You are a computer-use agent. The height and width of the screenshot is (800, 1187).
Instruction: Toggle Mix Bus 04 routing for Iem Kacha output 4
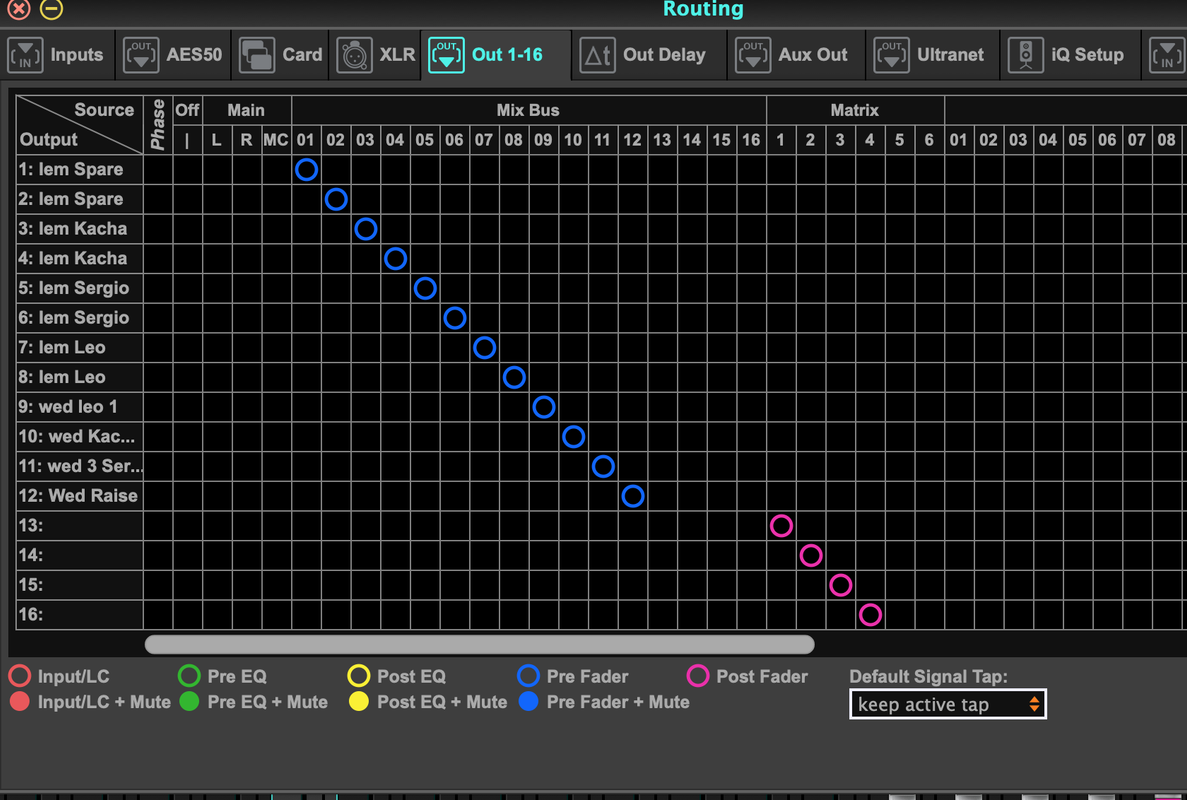[395, 259]
